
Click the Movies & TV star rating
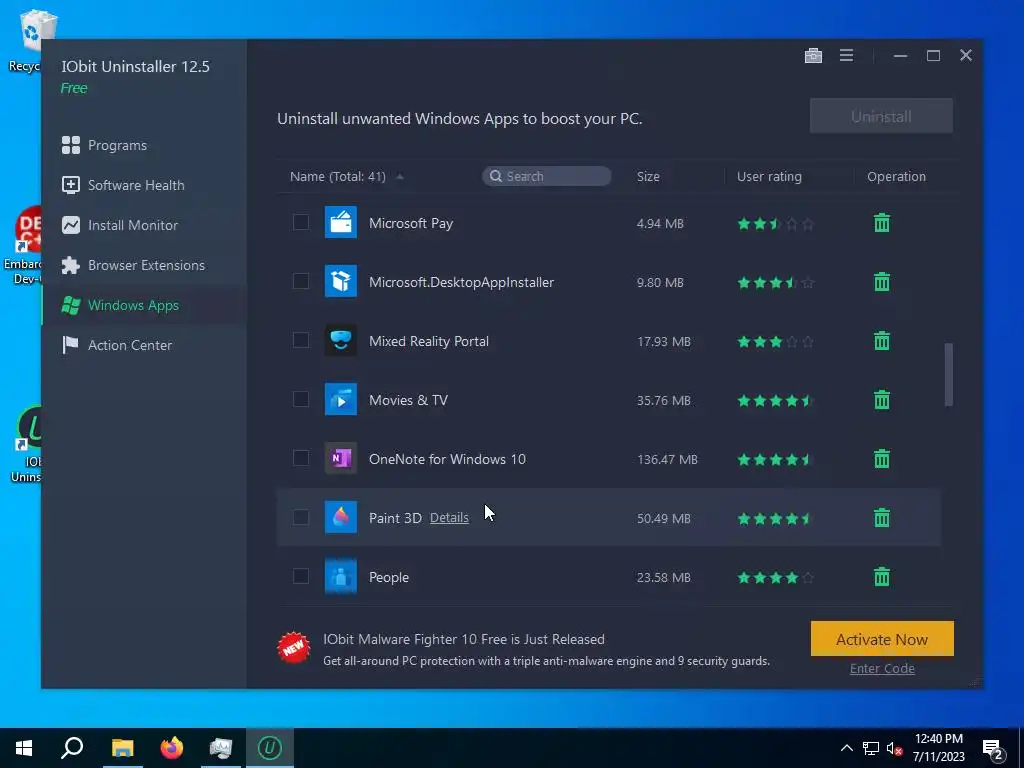tap(775, 400)
